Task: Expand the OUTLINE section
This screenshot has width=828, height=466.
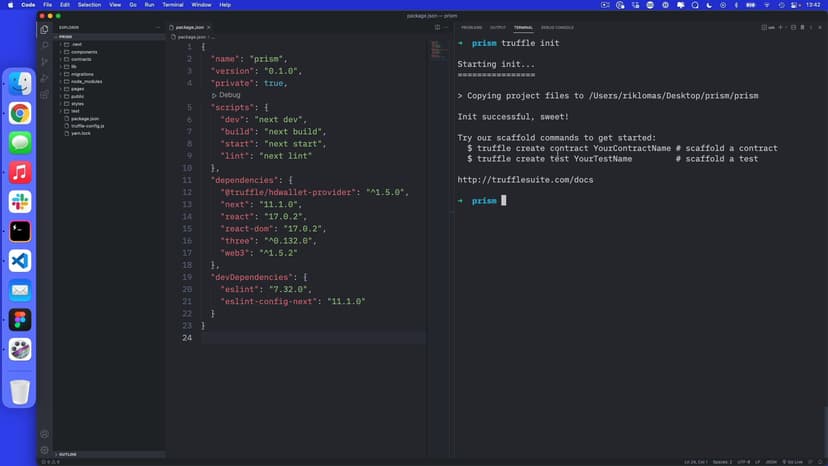Action: click(68, 455)
